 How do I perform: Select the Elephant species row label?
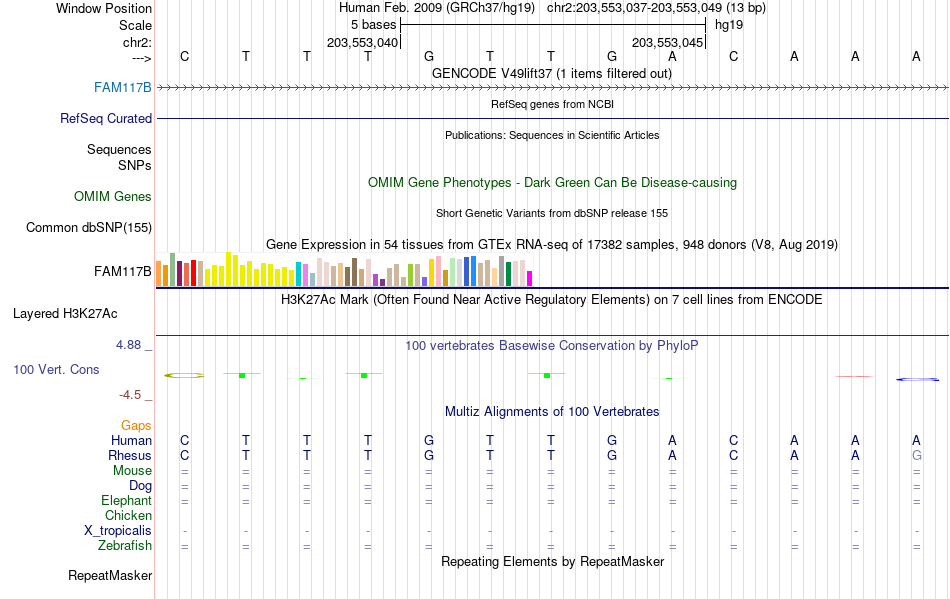[126, 501]
